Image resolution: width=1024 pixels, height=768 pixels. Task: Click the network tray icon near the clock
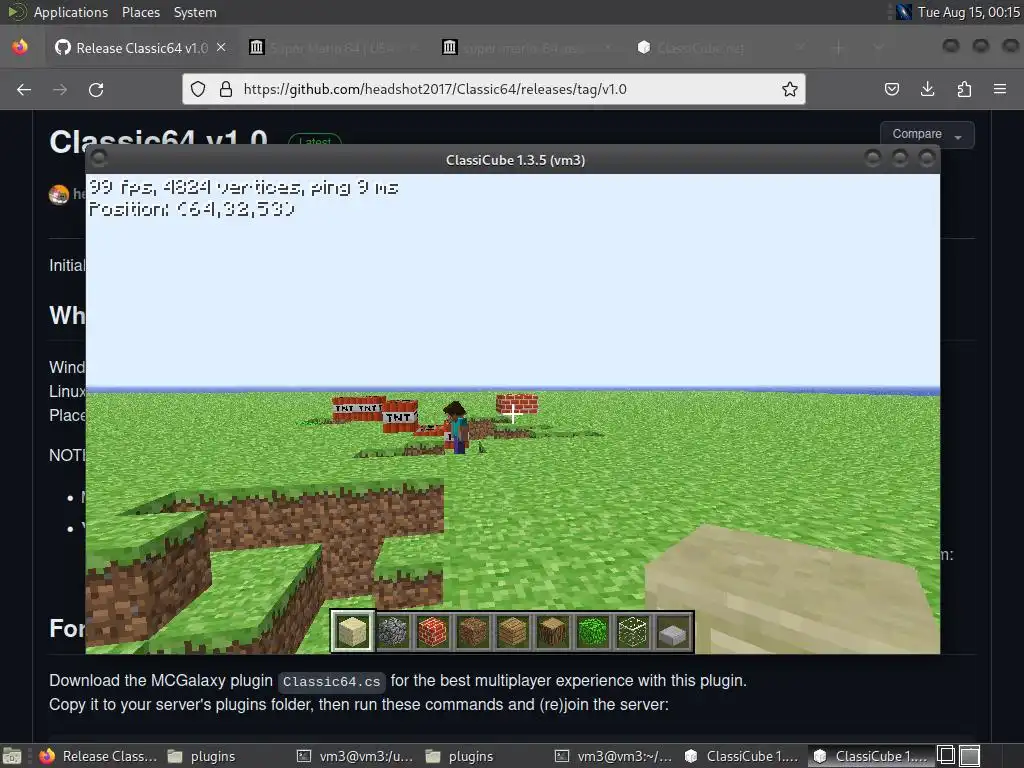(x=904, y=12)
